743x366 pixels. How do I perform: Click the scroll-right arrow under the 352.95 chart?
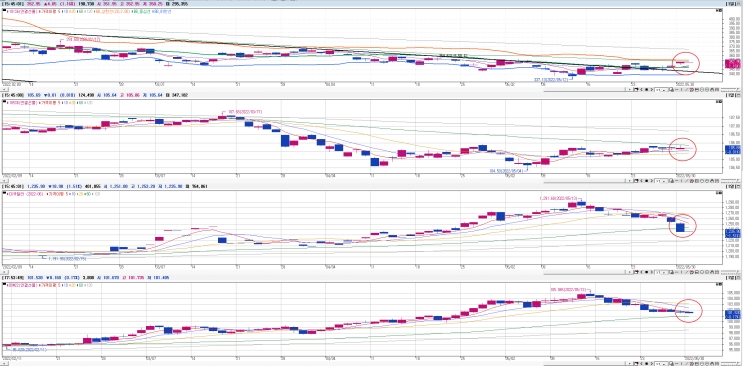(629, 89)
